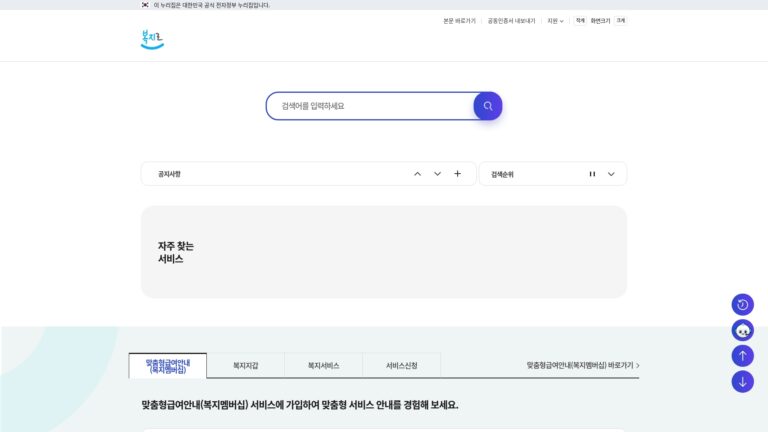Click 공동인증서 내보내기 link
This screenshot has width=768, height=432.
(511, 21)
